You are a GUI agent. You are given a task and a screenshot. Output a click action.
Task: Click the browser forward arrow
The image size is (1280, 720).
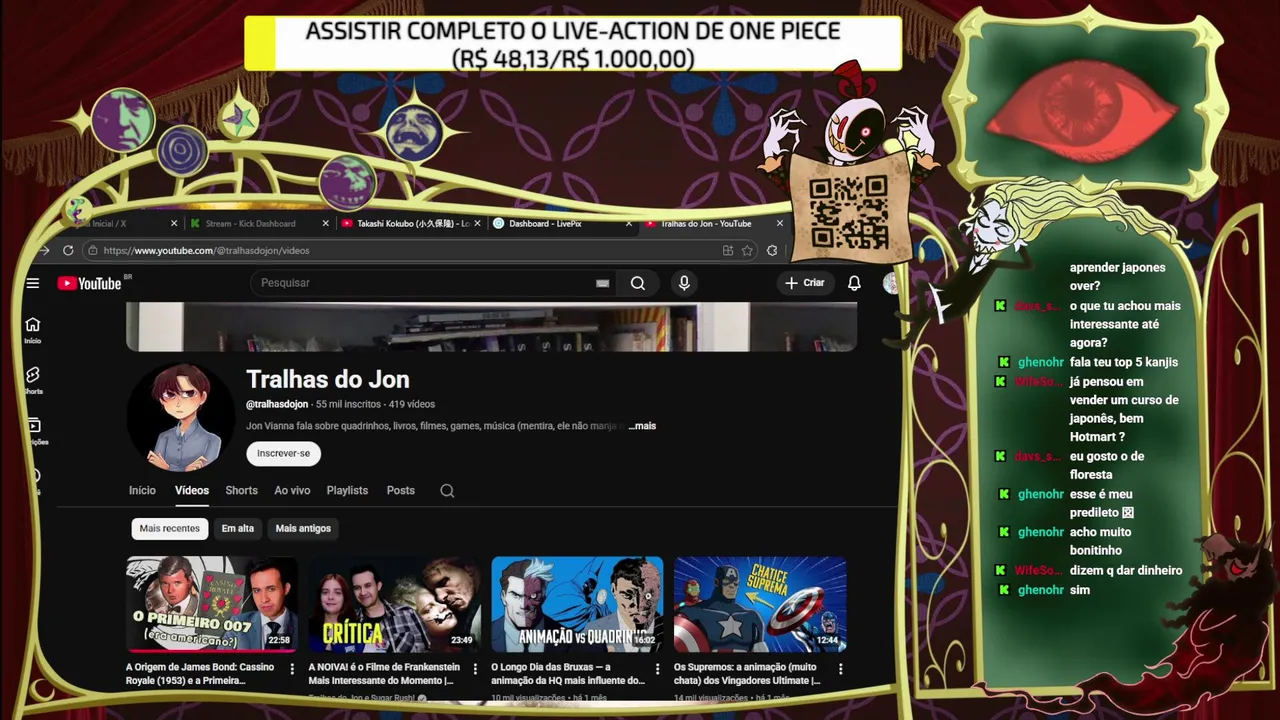click(44, 251)
